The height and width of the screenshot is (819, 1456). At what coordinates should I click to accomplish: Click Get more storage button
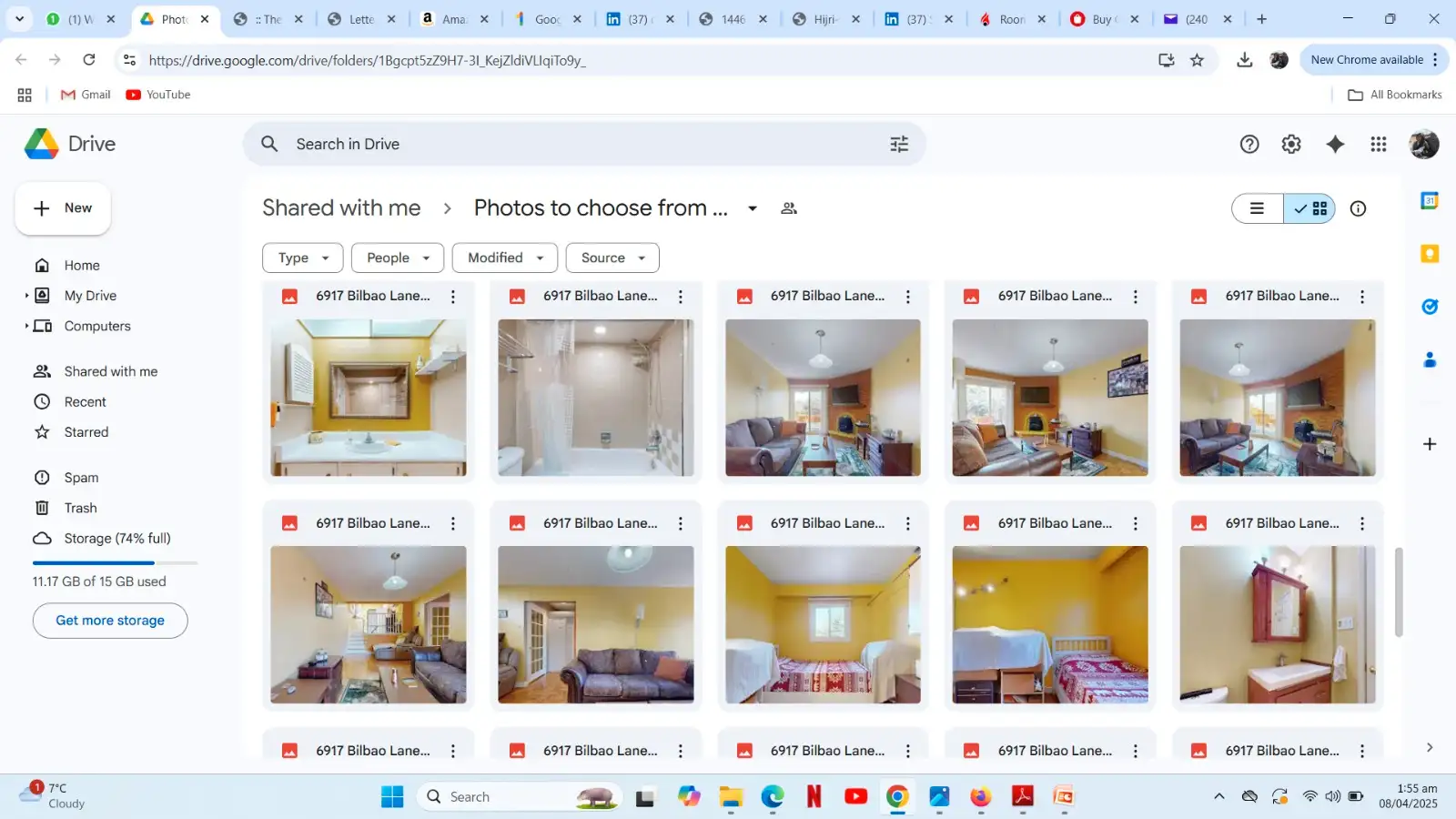[x=110, y=621]
